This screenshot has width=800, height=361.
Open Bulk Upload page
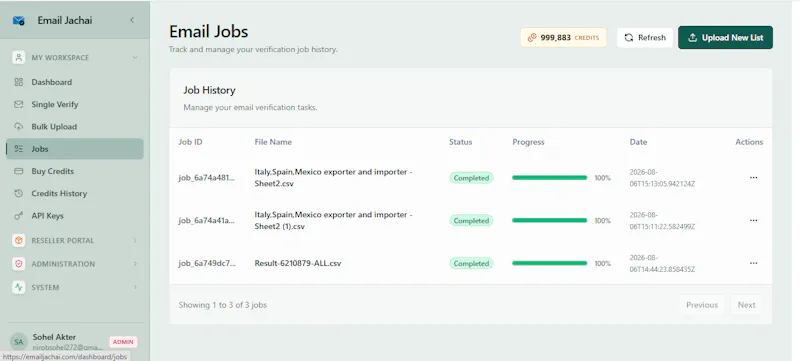tap(74, 126)
